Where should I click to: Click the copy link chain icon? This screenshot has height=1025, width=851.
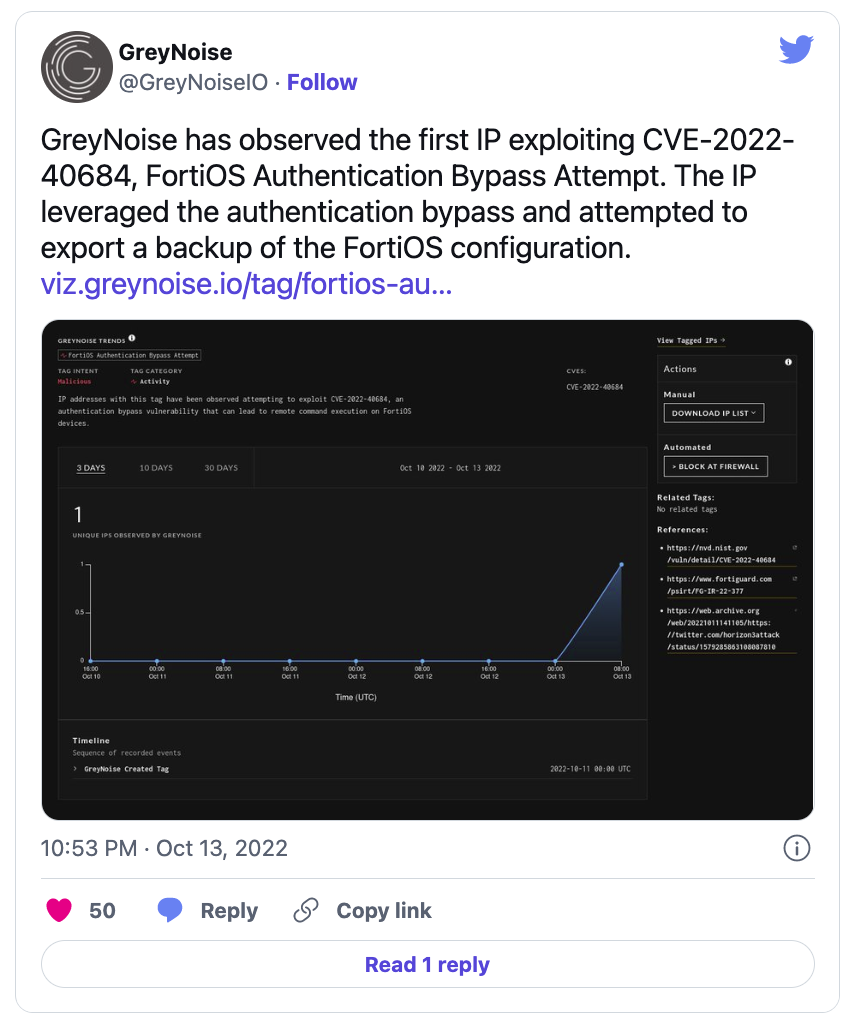[306, 910]
